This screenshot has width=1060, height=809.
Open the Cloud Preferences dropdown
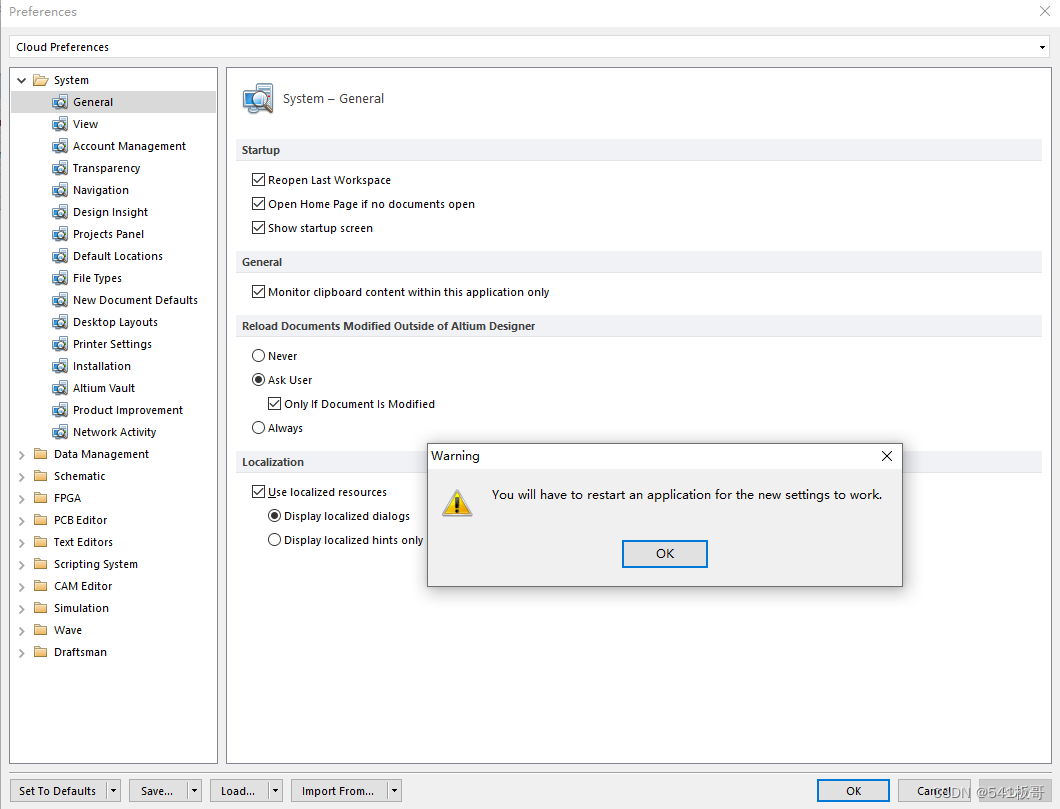(x=1043, y=47)
